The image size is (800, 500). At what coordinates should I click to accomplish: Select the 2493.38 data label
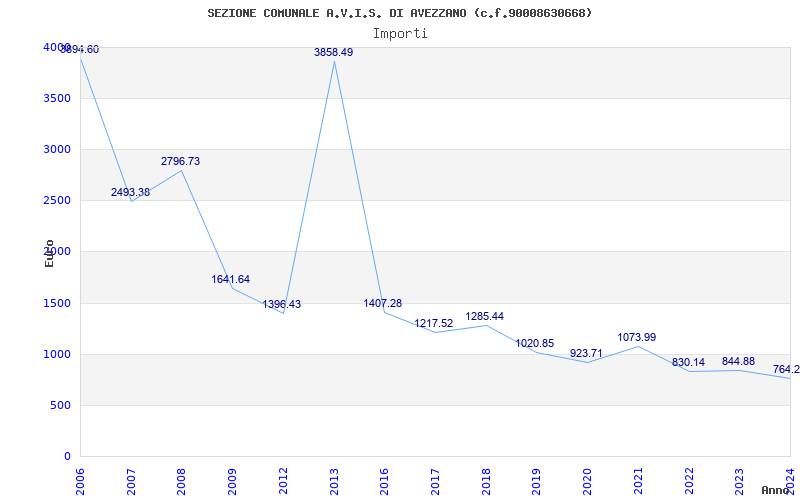[131, 192]
